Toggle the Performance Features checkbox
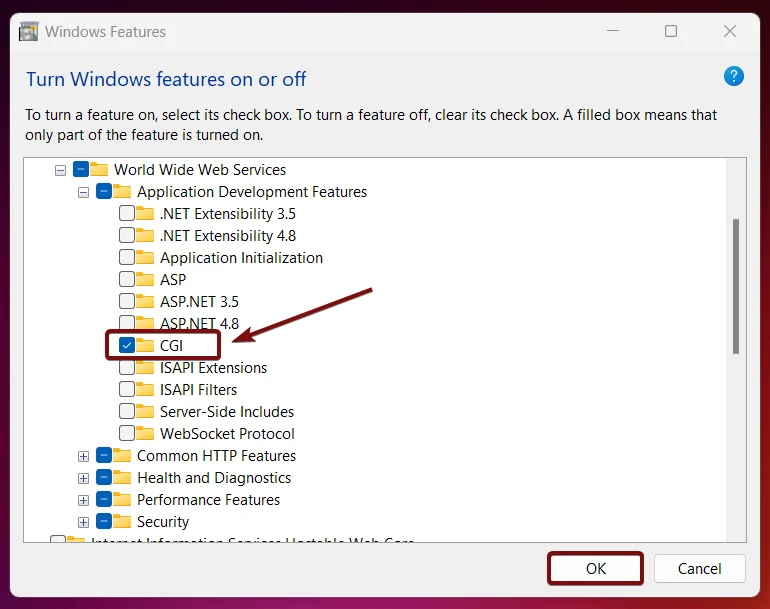This screenshot has width=770, height=609. coord(104,499)
